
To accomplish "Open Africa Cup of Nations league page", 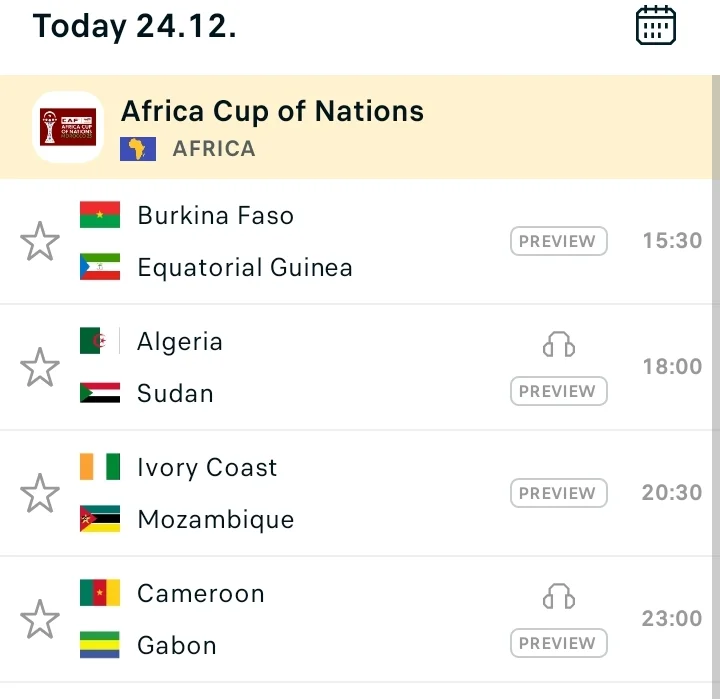I will pos(272,111).
